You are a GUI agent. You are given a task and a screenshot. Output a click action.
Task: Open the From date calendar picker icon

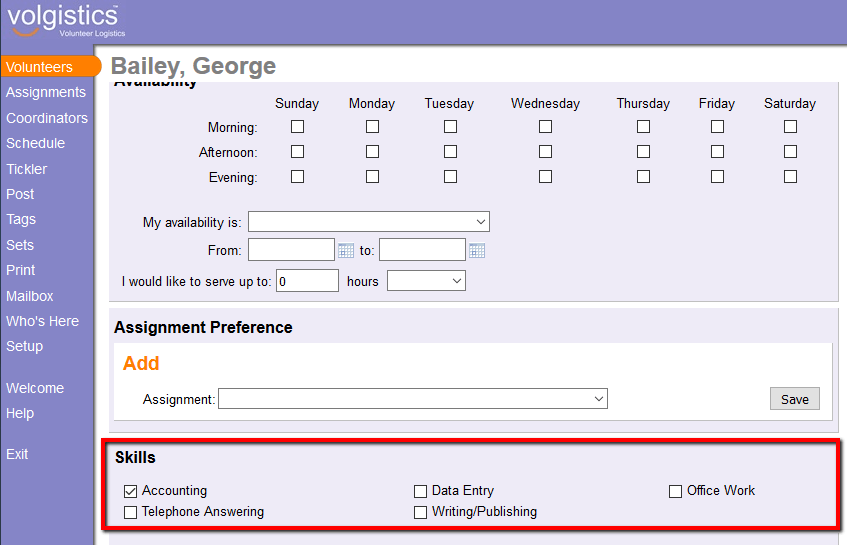coord(346,250)
